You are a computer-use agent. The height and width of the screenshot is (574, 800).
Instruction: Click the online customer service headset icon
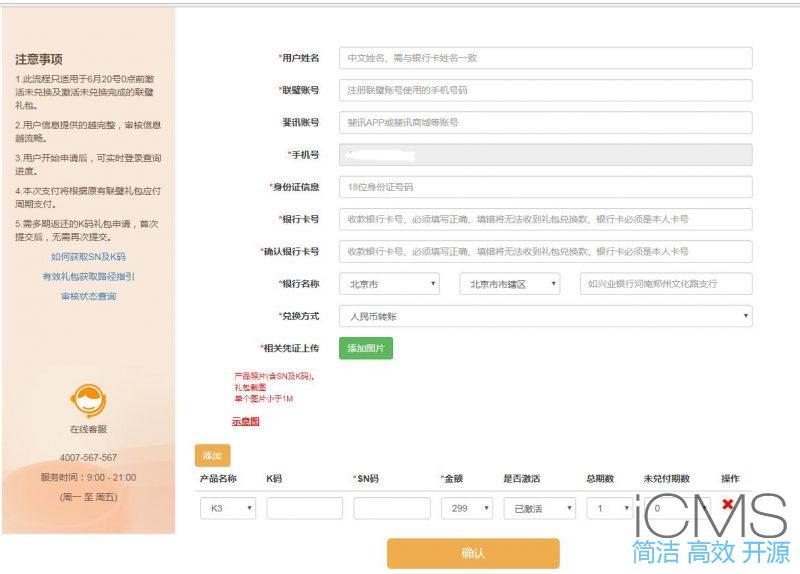88,400
